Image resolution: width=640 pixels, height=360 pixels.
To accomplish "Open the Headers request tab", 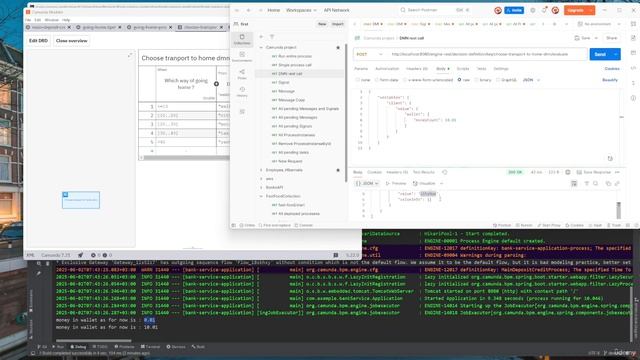I will pyautogui.click(x=417, y=69).
